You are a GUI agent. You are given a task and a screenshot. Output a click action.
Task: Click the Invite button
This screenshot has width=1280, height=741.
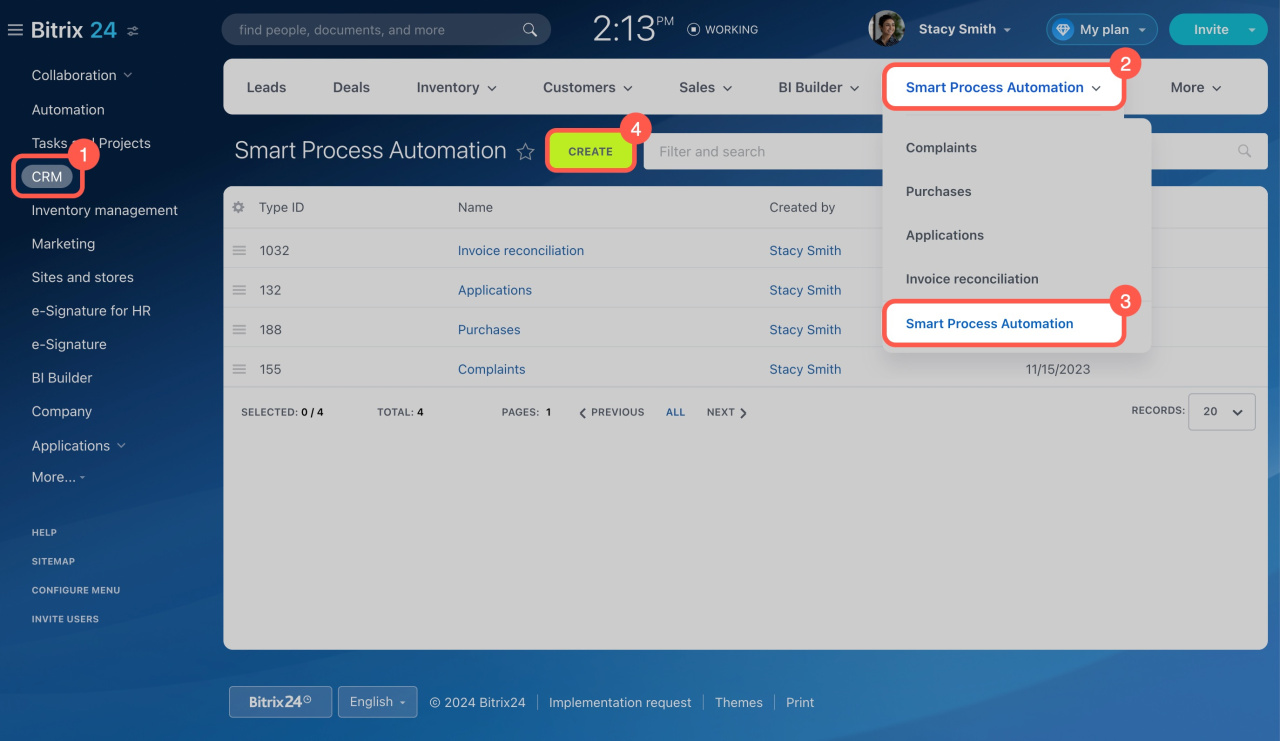pyautogui.click(x=1210, y=30)
